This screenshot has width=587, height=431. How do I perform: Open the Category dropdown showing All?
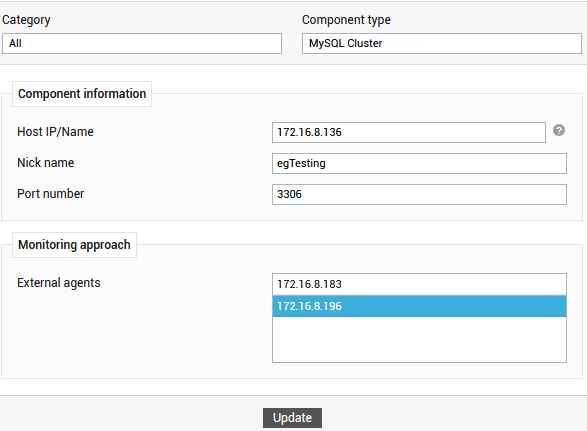coord(142,43)
